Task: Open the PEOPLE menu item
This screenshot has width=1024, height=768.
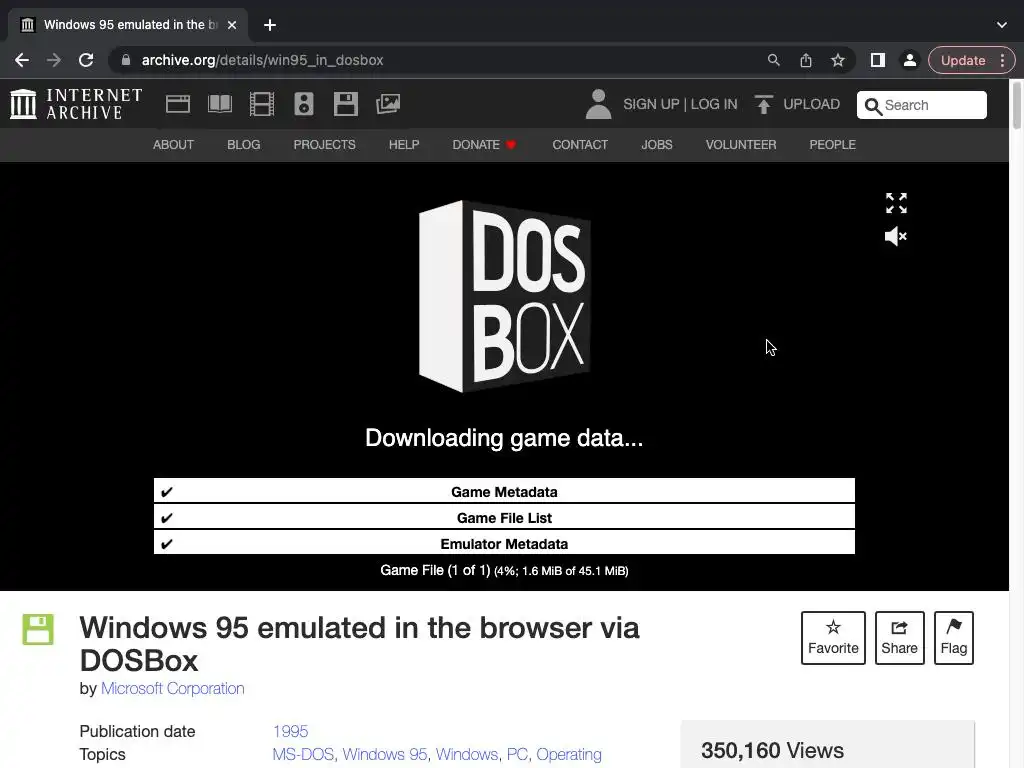Action: (x=832, y=144)
